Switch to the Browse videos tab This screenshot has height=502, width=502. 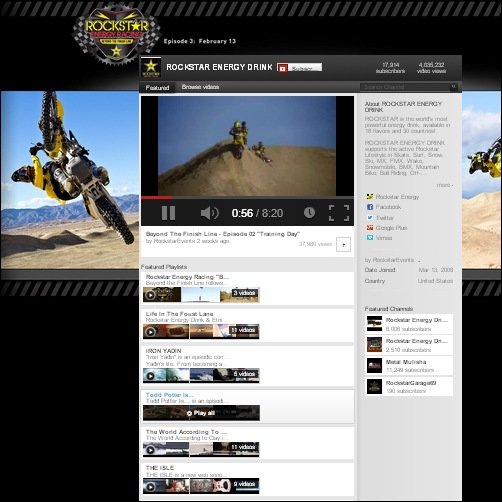click(x=200, y=87)
